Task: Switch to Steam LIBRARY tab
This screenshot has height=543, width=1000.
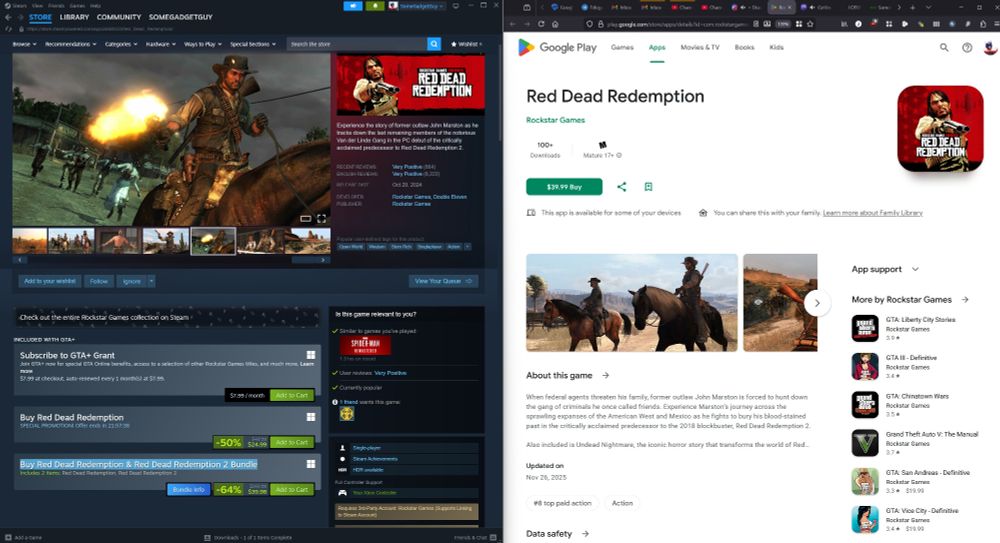Action: pos(74,17)
